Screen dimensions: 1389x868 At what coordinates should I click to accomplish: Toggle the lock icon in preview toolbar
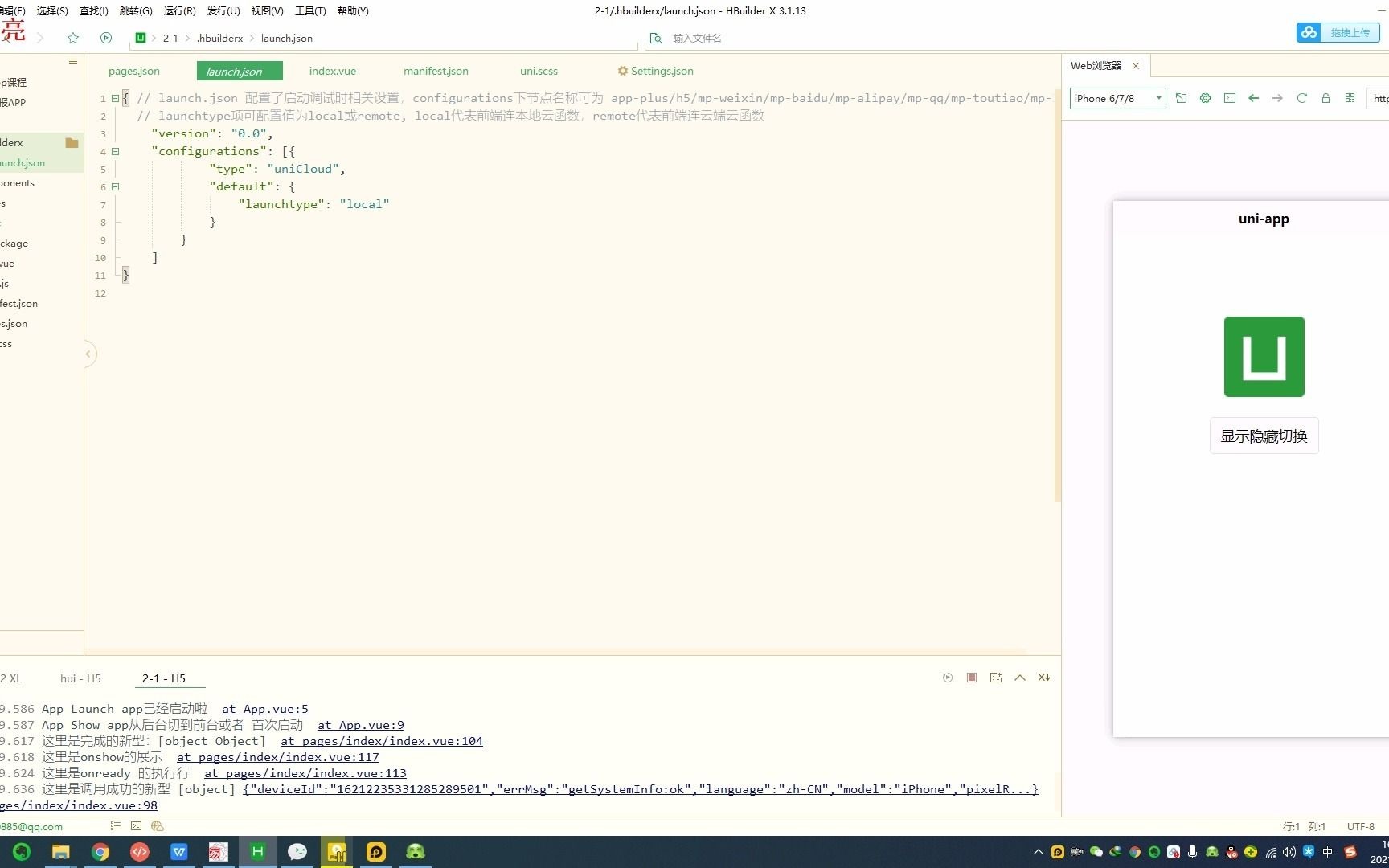[1326, 98]
